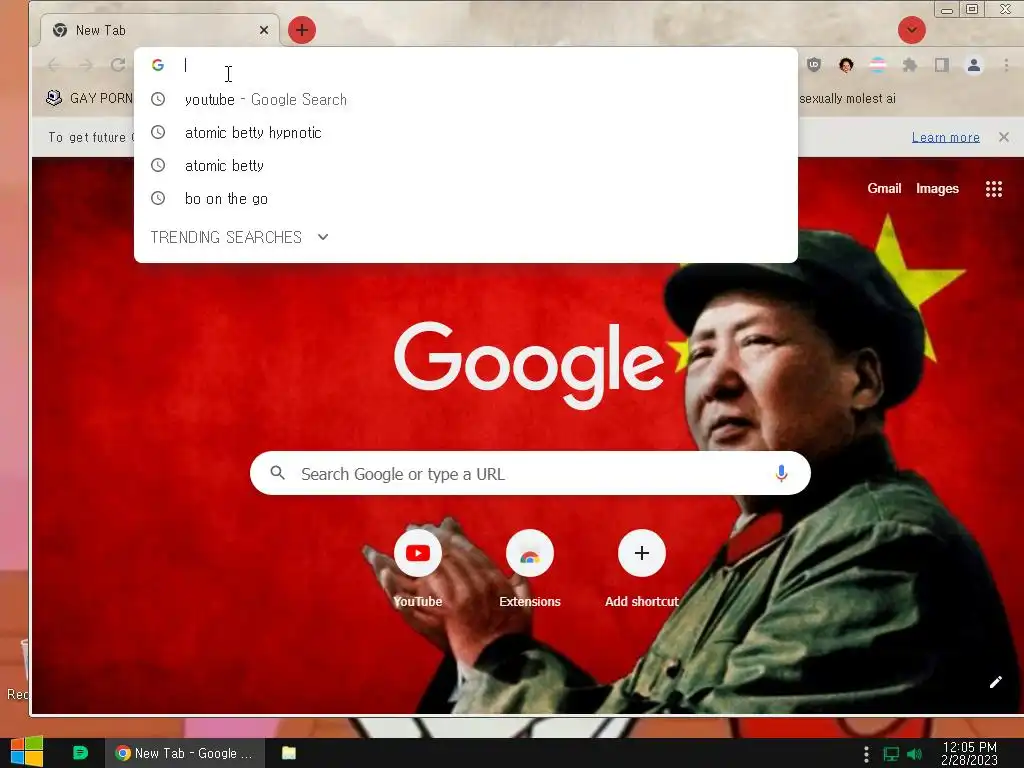Show hidden system tray icons
The height and width of the screenshot is (768, 1024).
(x=866, y=754)
